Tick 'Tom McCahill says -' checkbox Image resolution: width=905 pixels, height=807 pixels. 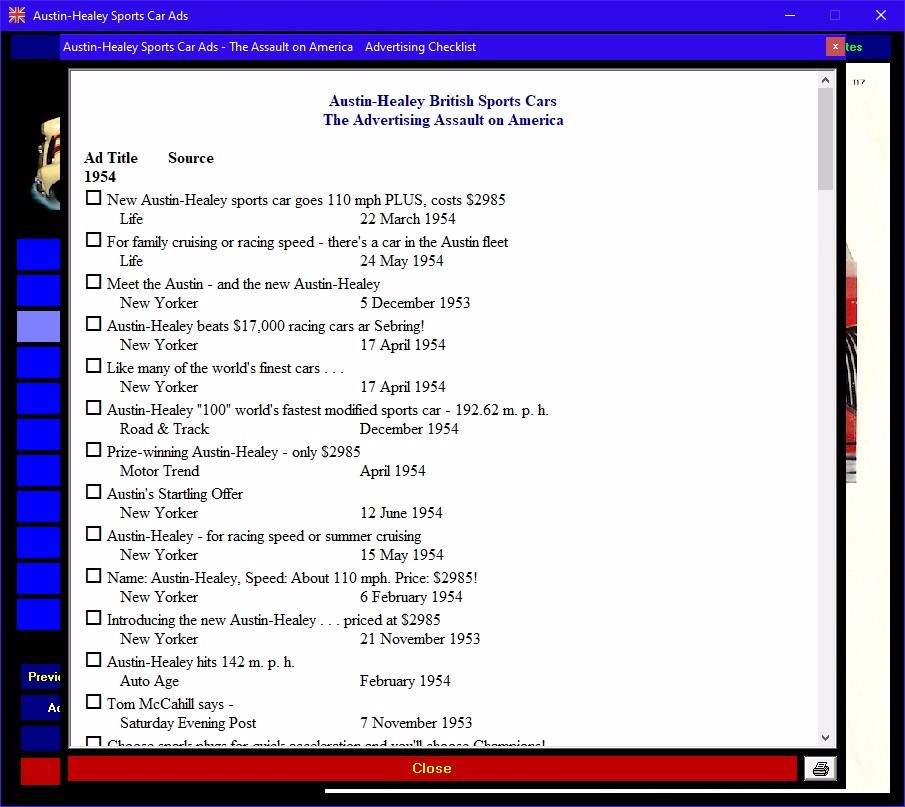tap(93, 702)
